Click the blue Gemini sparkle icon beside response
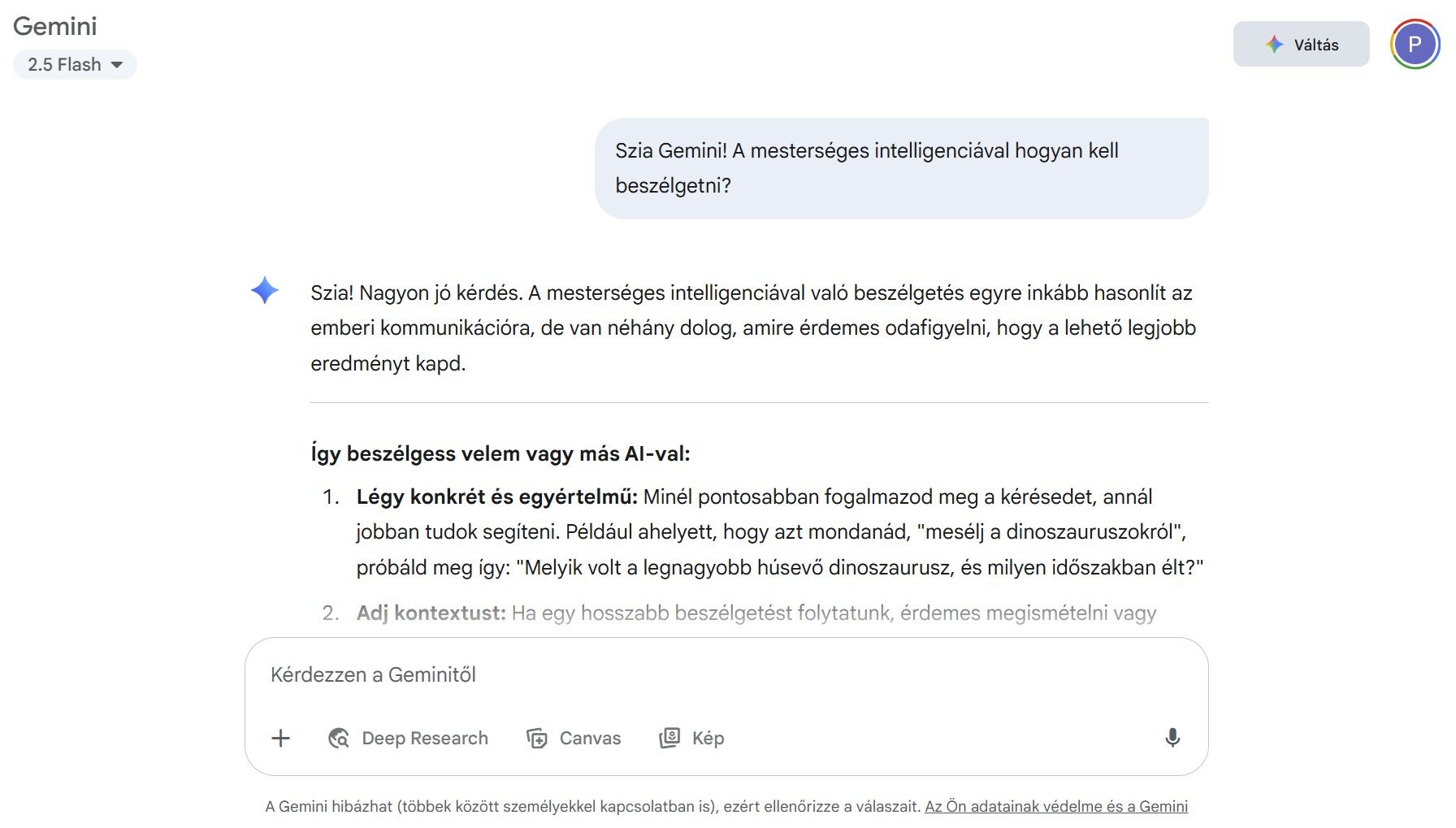 265,291
